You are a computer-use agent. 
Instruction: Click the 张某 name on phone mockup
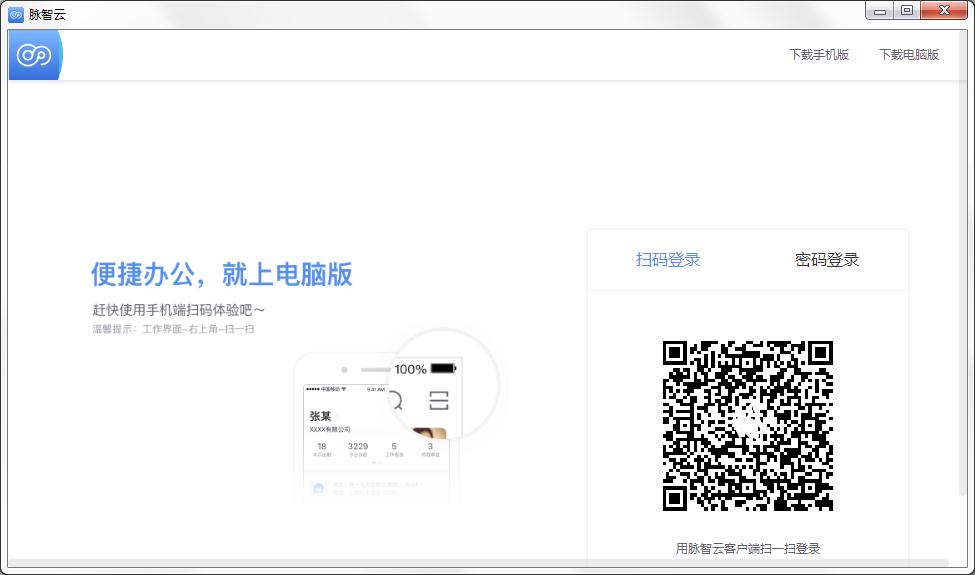[320, 416]
